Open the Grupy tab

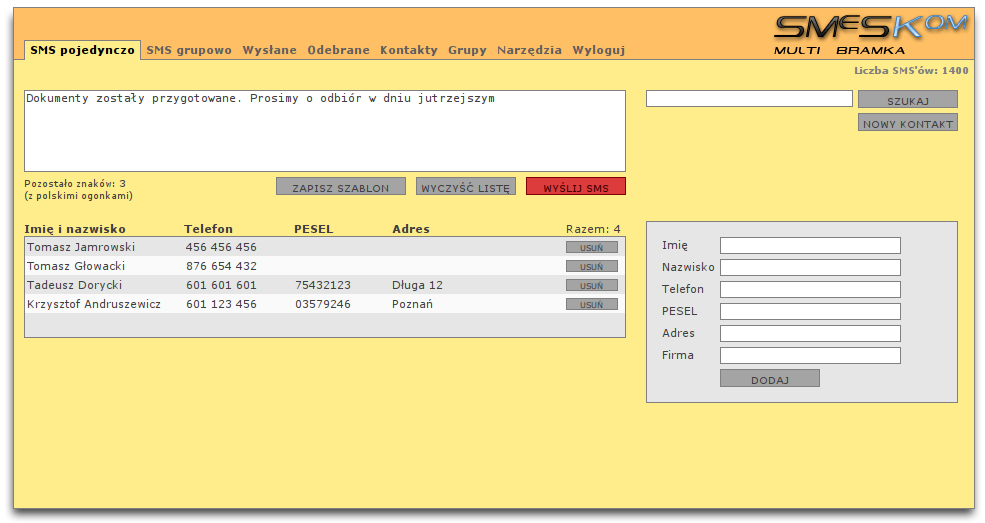coord(467,50)
